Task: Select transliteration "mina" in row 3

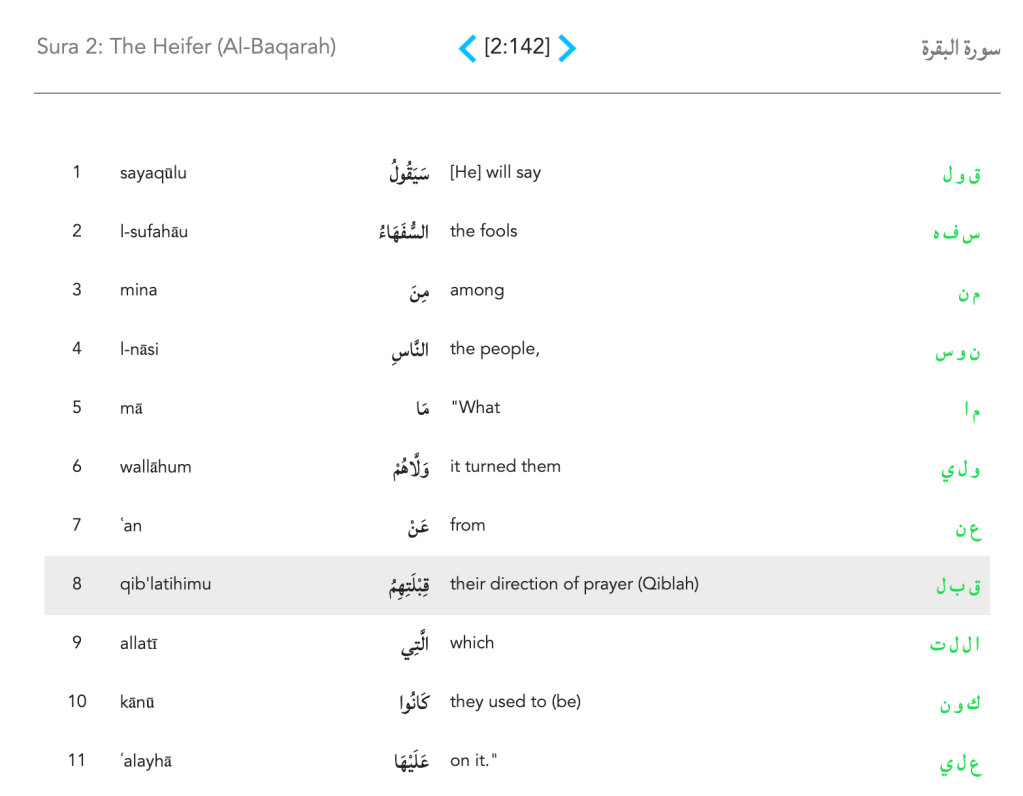Action: pyautogui.click(x=138, y=290)
